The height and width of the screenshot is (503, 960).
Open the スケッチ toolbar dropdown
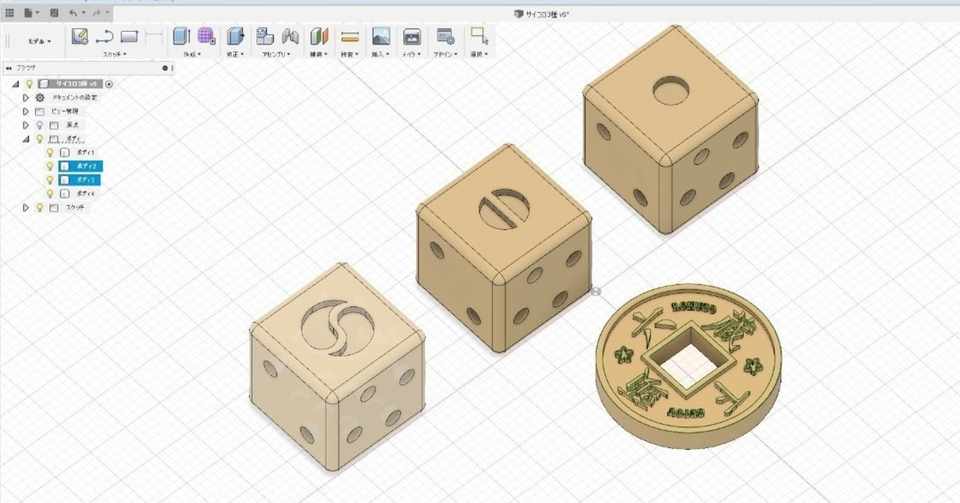pos(114,54)
